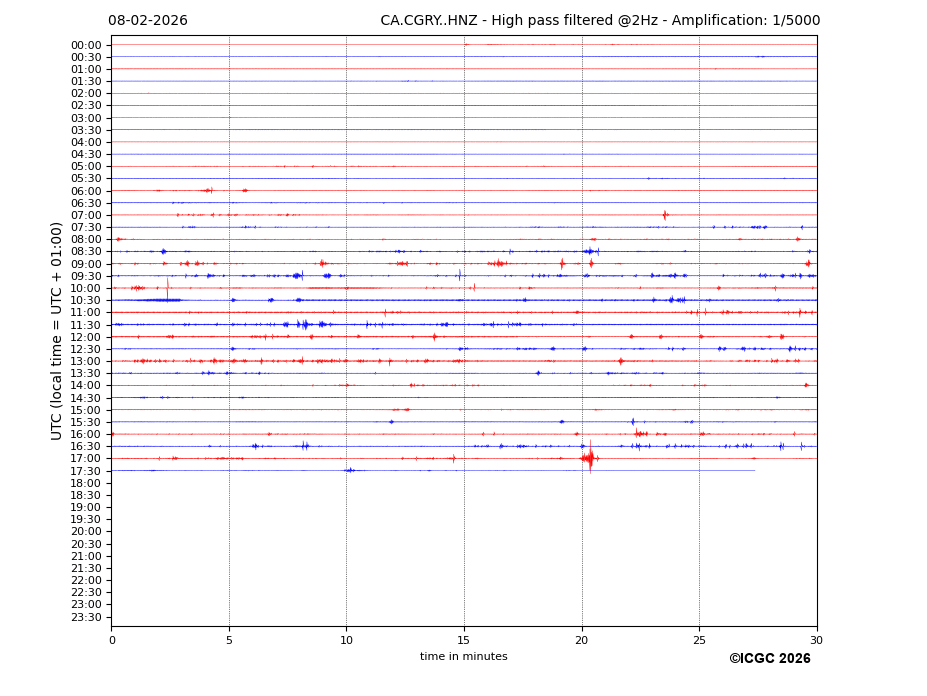This screenshot has height=696, width=927.
Task: Click the 12:00 time label
Action: (86, 337)
